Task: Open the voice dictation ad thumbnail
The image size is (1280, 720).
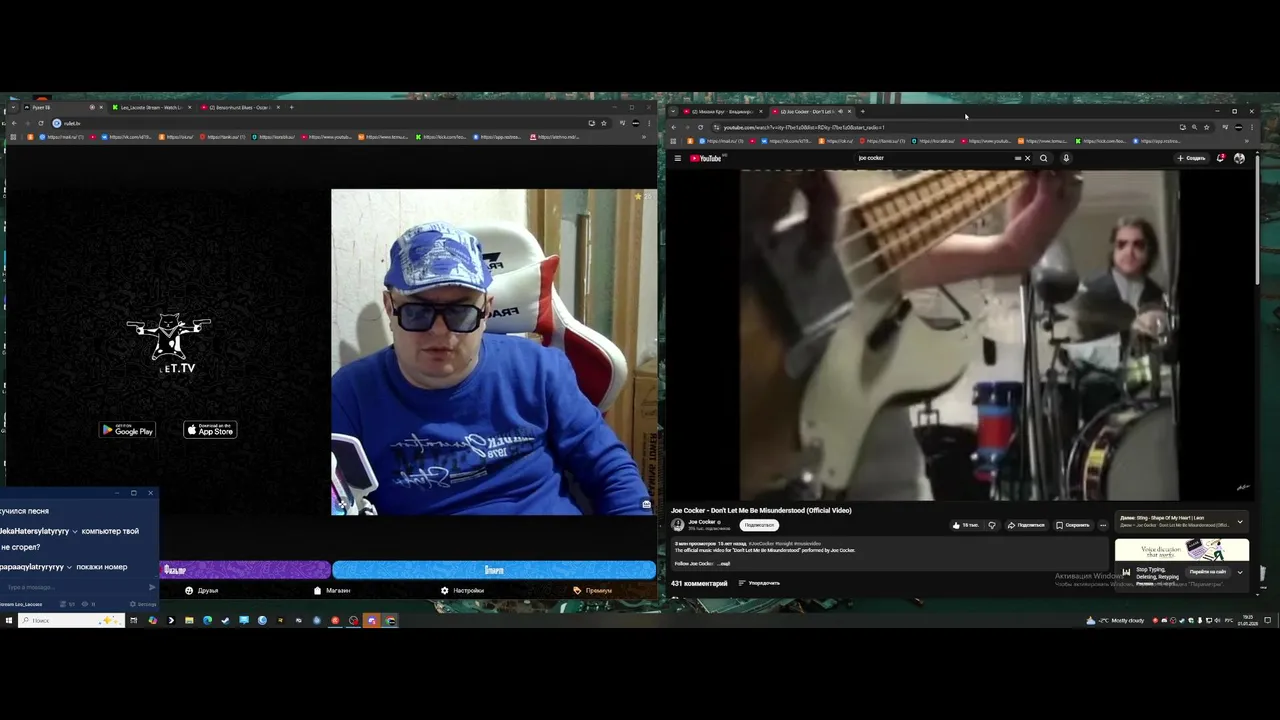Action: [1182, 551]
